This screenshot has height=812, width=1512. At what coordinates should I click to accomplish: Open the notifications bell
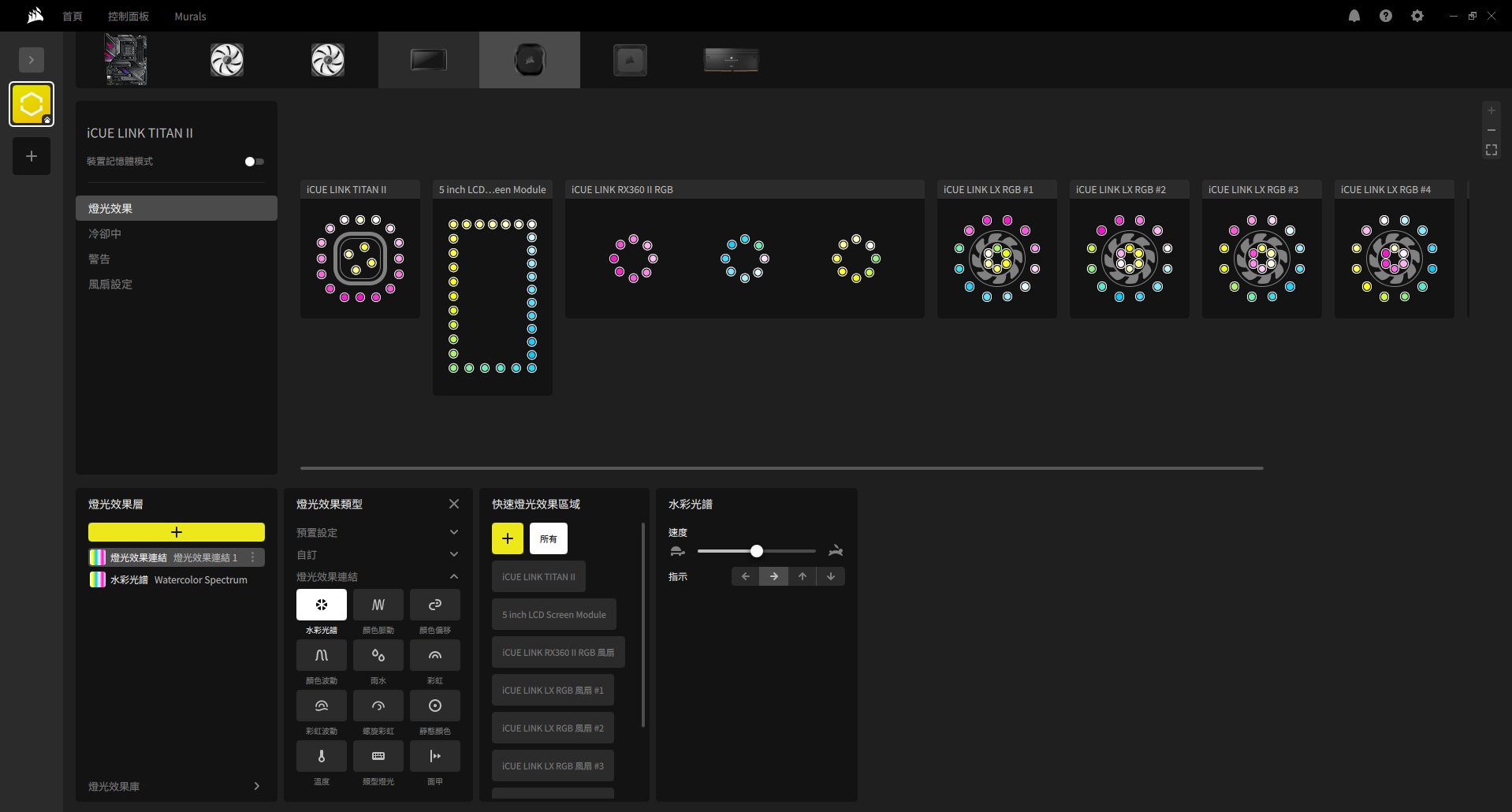tap(1354, 16)
